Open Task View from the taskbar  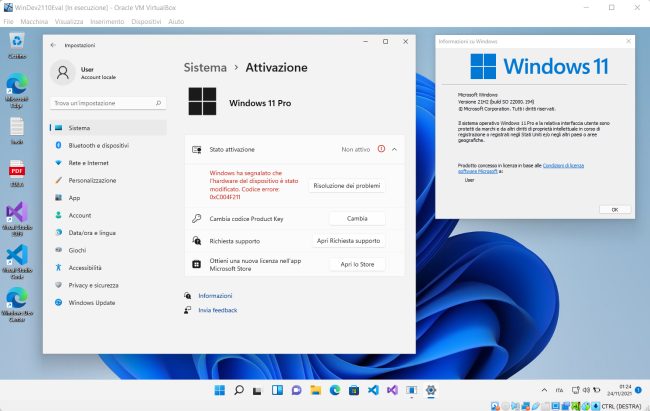click(x=257, y=390)
